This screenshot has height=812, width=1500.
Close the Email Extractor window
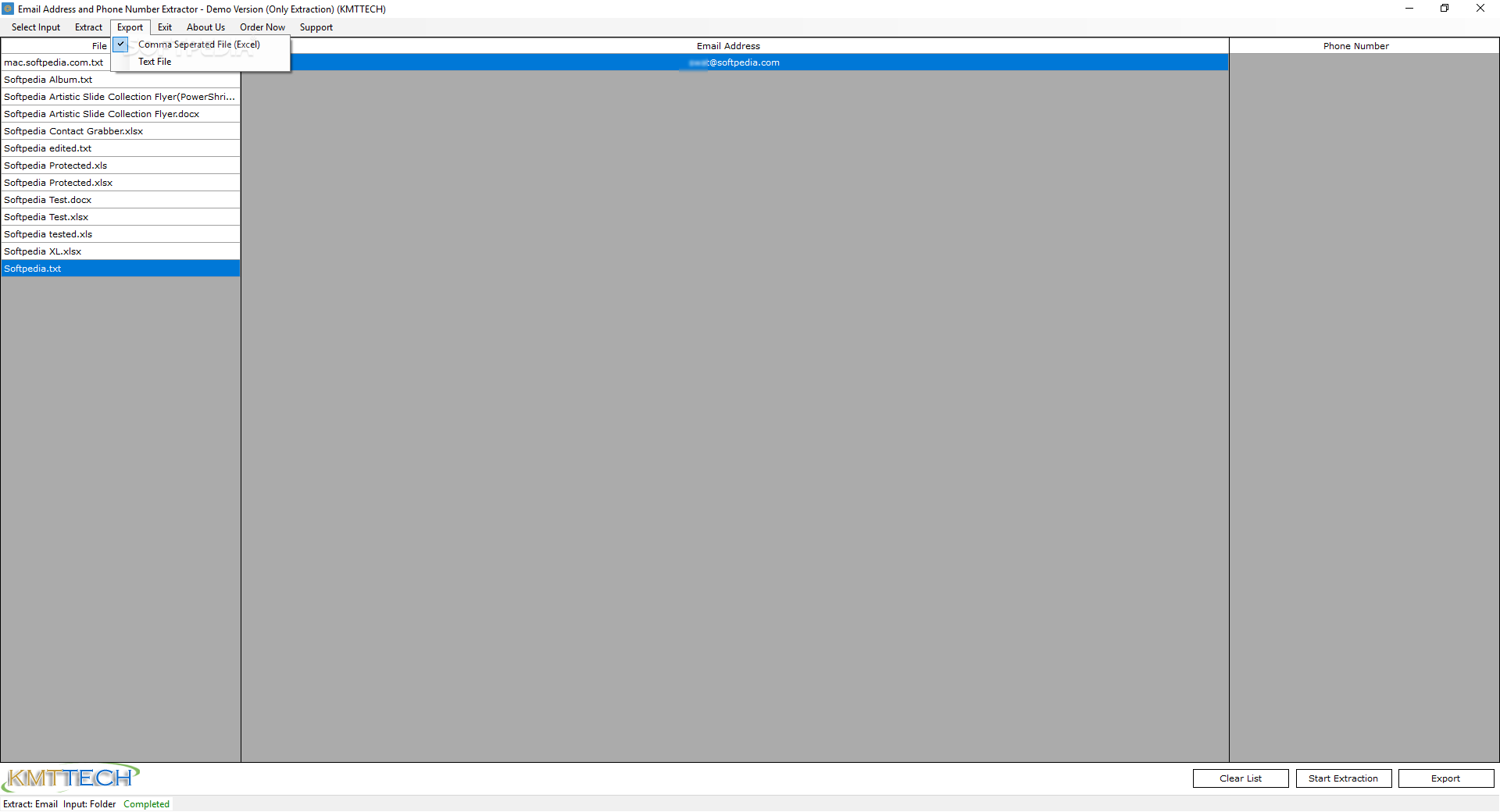tap(1480, 9)
